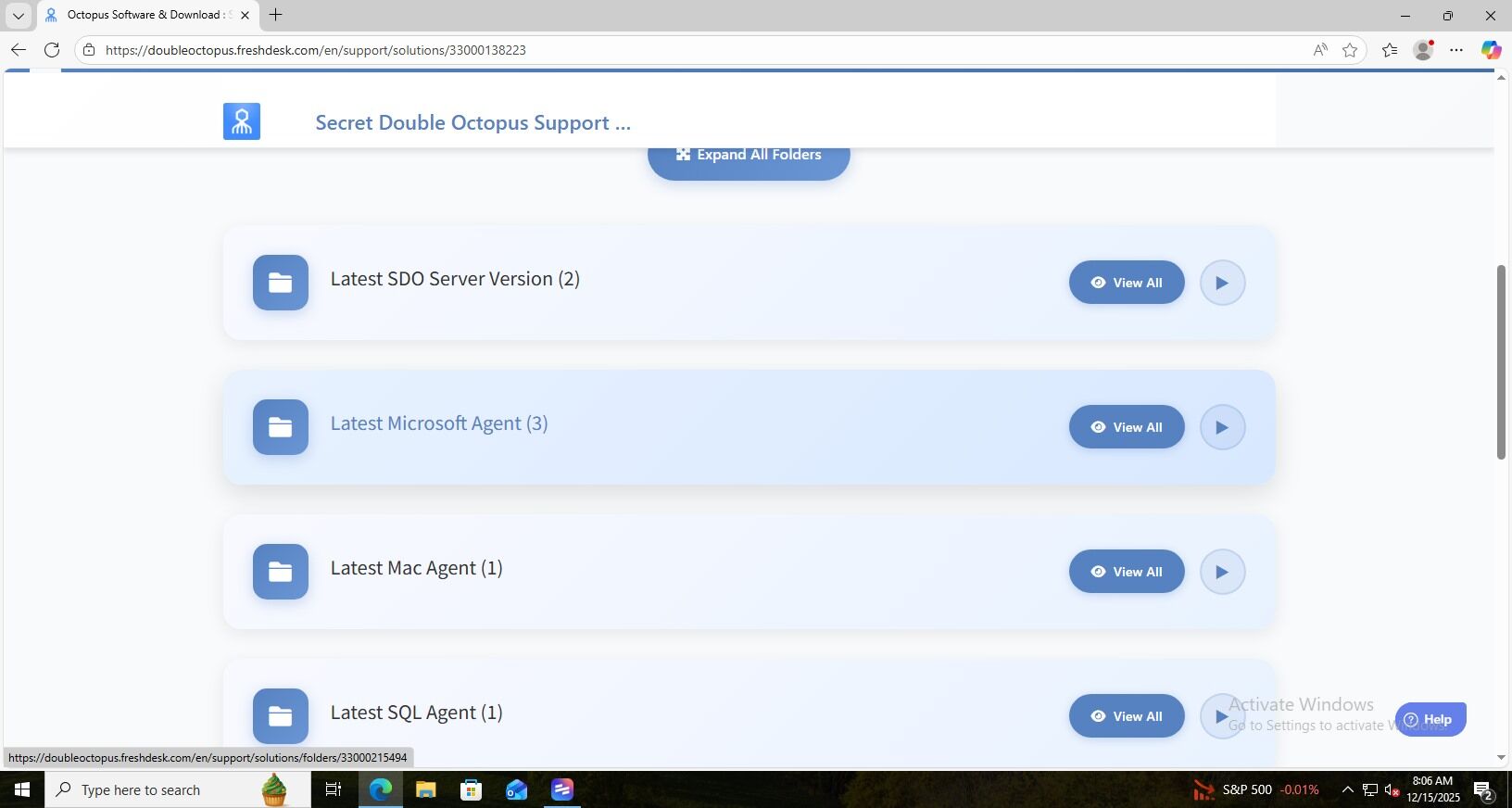Click the scrollbar down arrow

click(x=1502, y=758)
